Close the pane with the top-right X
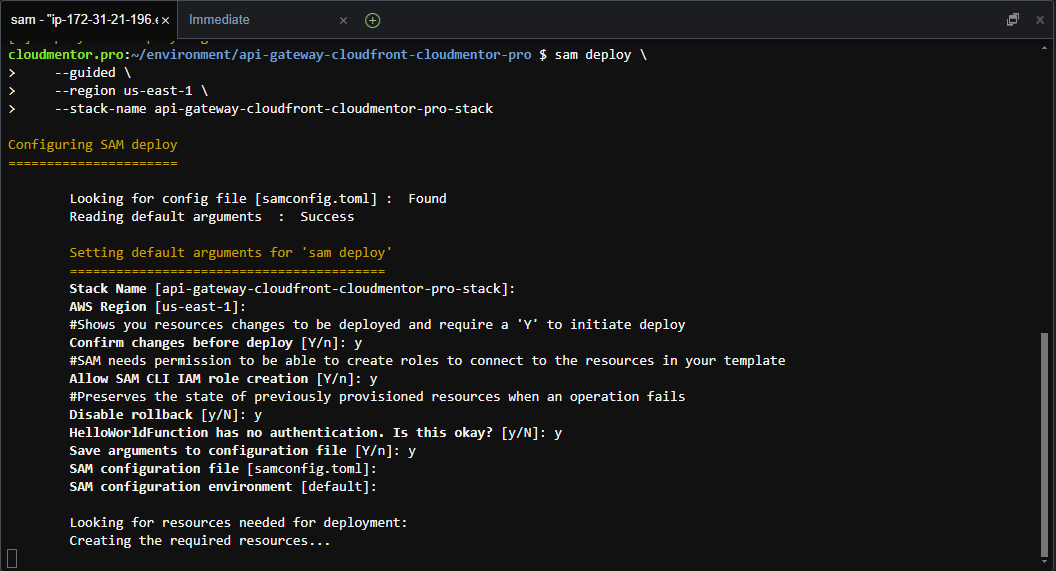 (x=1038, y=20)
